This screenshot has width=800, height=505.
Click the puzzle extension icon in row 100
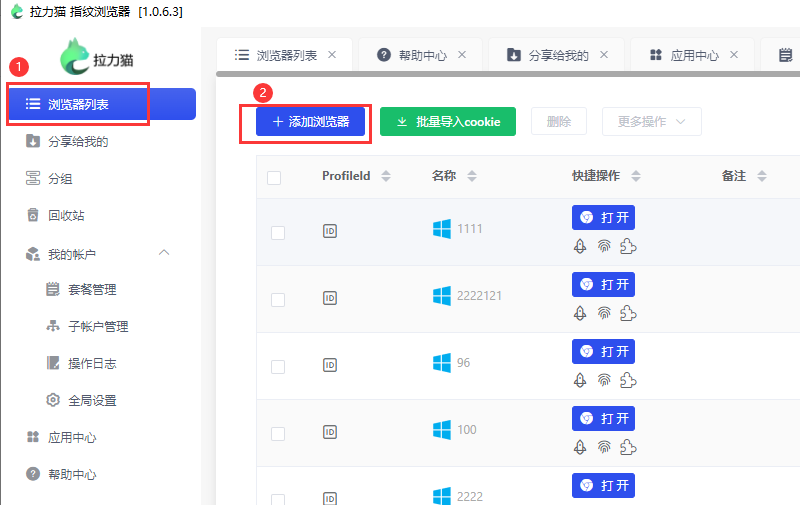coord(628,447)
